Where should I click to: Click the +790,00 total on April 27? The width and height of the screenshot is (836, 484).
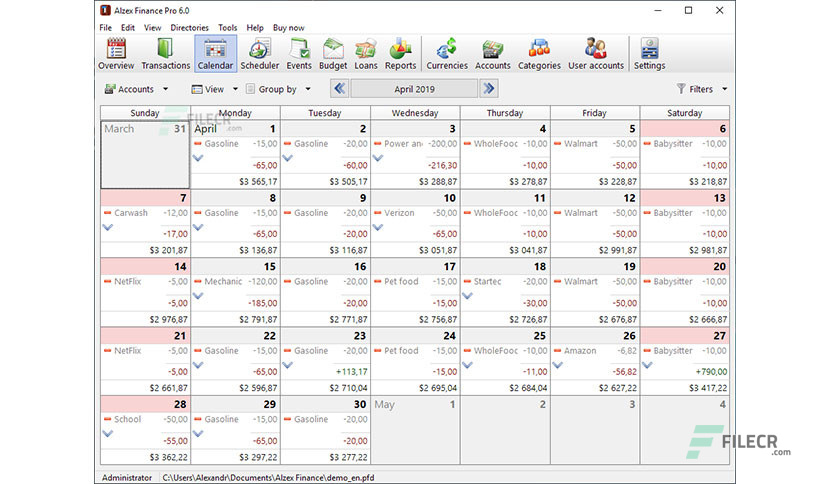(x=711, y=372)
